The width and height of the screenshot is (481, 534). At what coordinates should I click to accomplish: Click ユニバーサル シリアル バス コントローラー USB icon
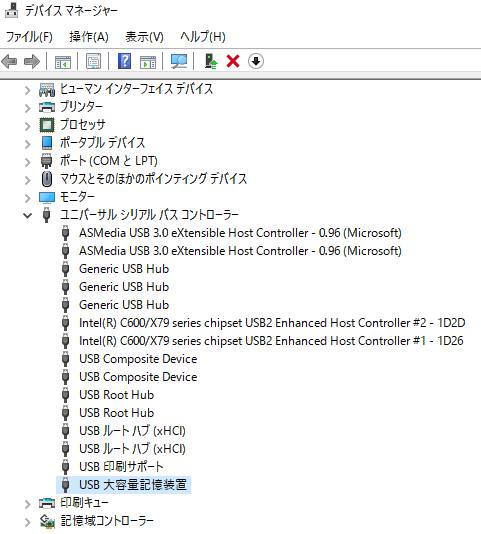[x=47, y=215]
